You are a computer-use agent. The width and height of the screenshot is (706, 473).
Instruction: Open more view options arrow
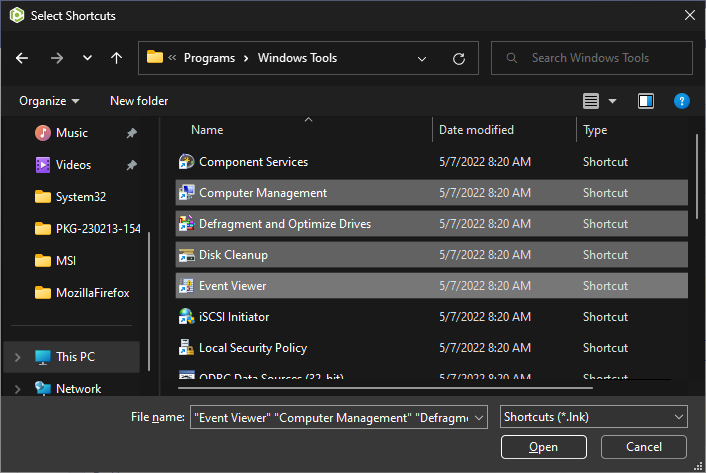[x=612, y=101]
